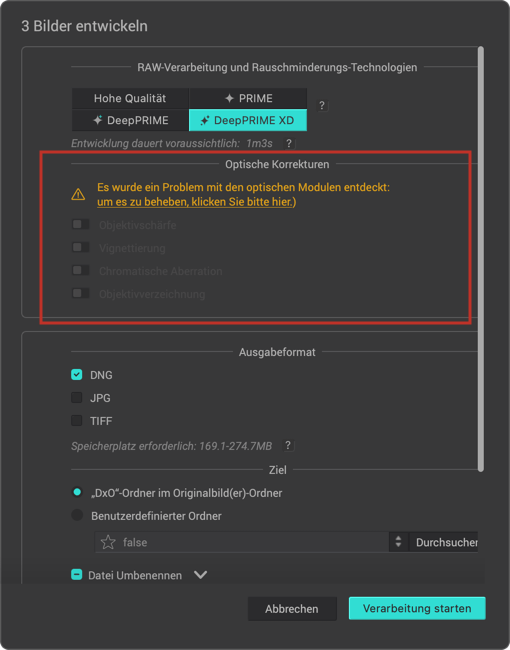The width and height of the screenshot is (510, 650).
Task: Switch to the DeepPRIME mode
Action: coord(130,120)
